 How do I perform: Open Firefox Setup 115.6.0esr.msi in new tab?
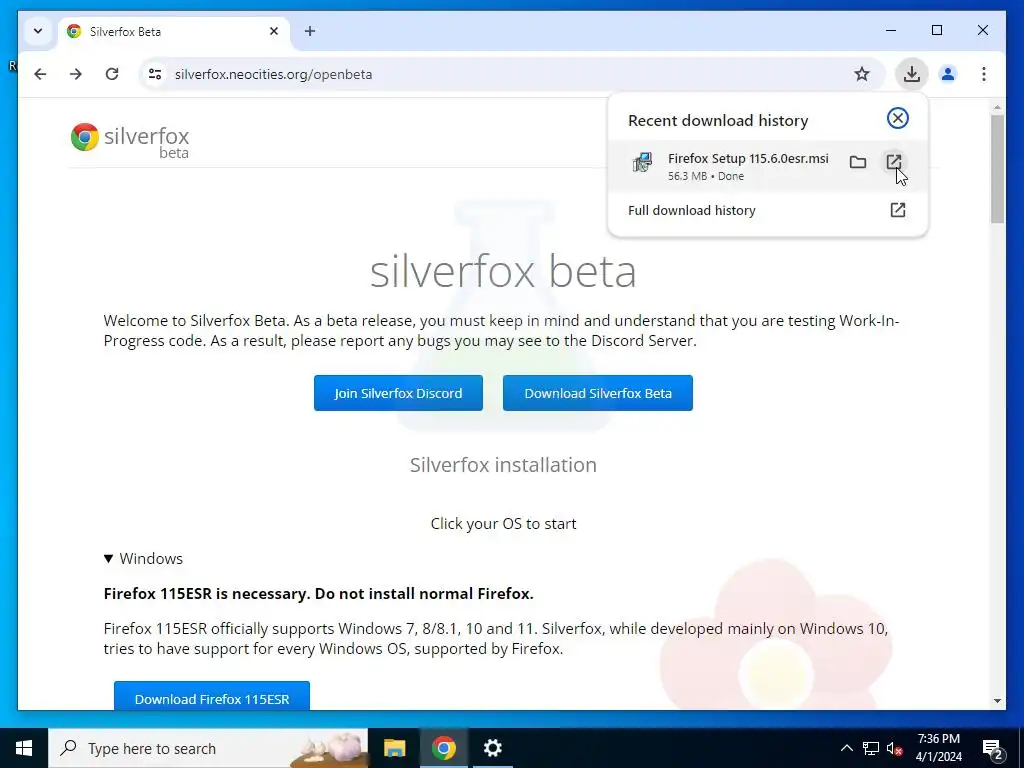(893, 162)
